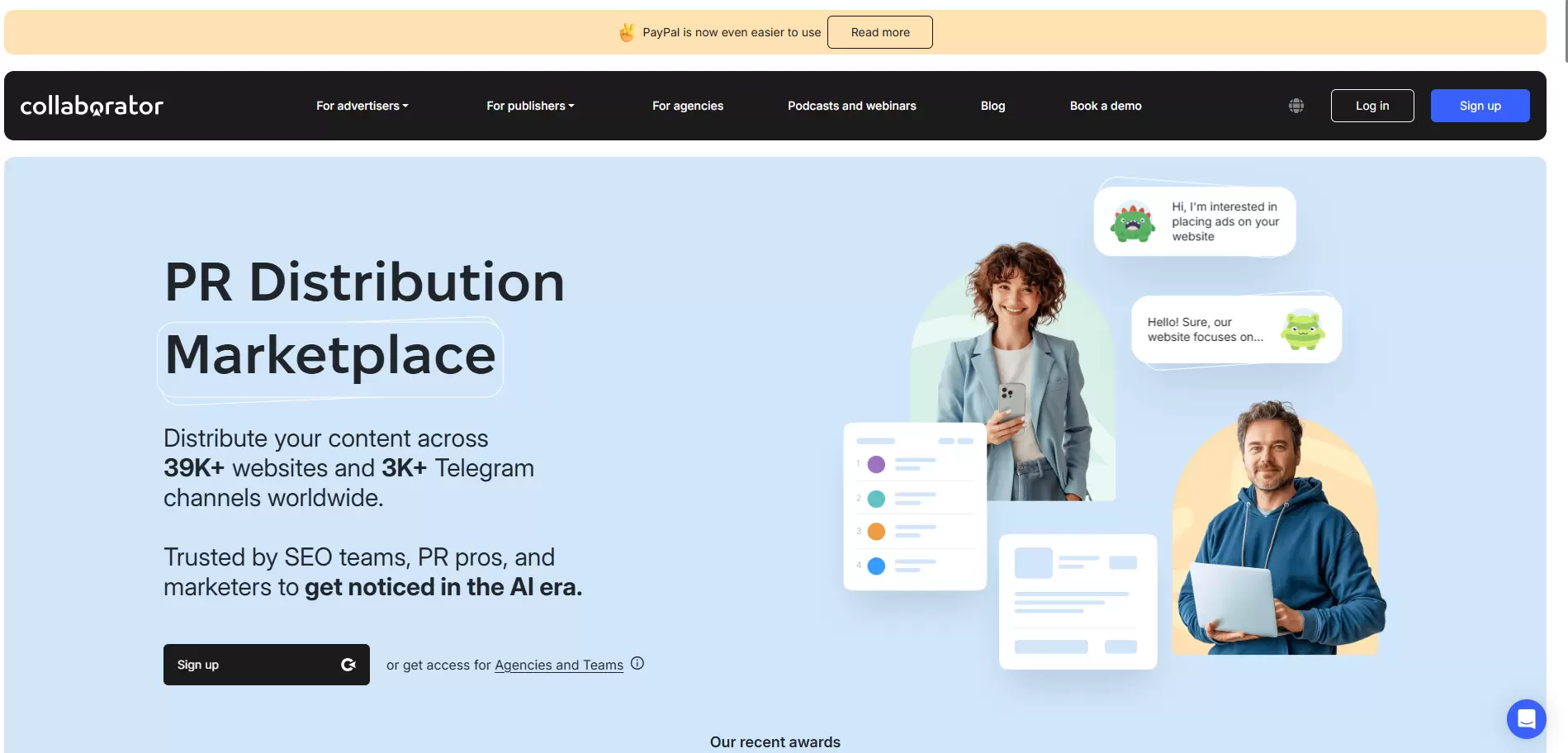Click the info icon beside Agencies and Teams
The height and width of the screenshot is (753, 1568).
click(637, 663)
